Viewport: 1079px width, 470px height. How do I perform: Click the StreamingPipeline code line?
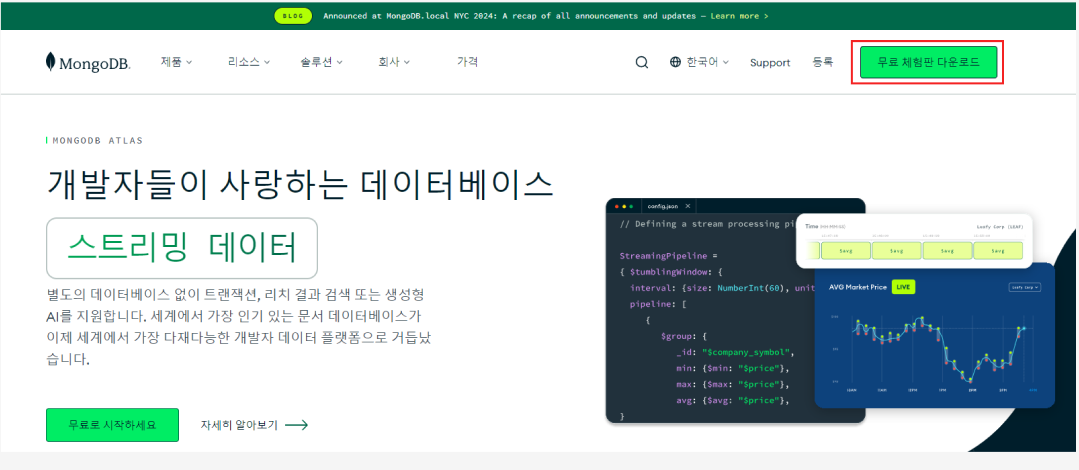pyautogui.click(x=669, y=255)
